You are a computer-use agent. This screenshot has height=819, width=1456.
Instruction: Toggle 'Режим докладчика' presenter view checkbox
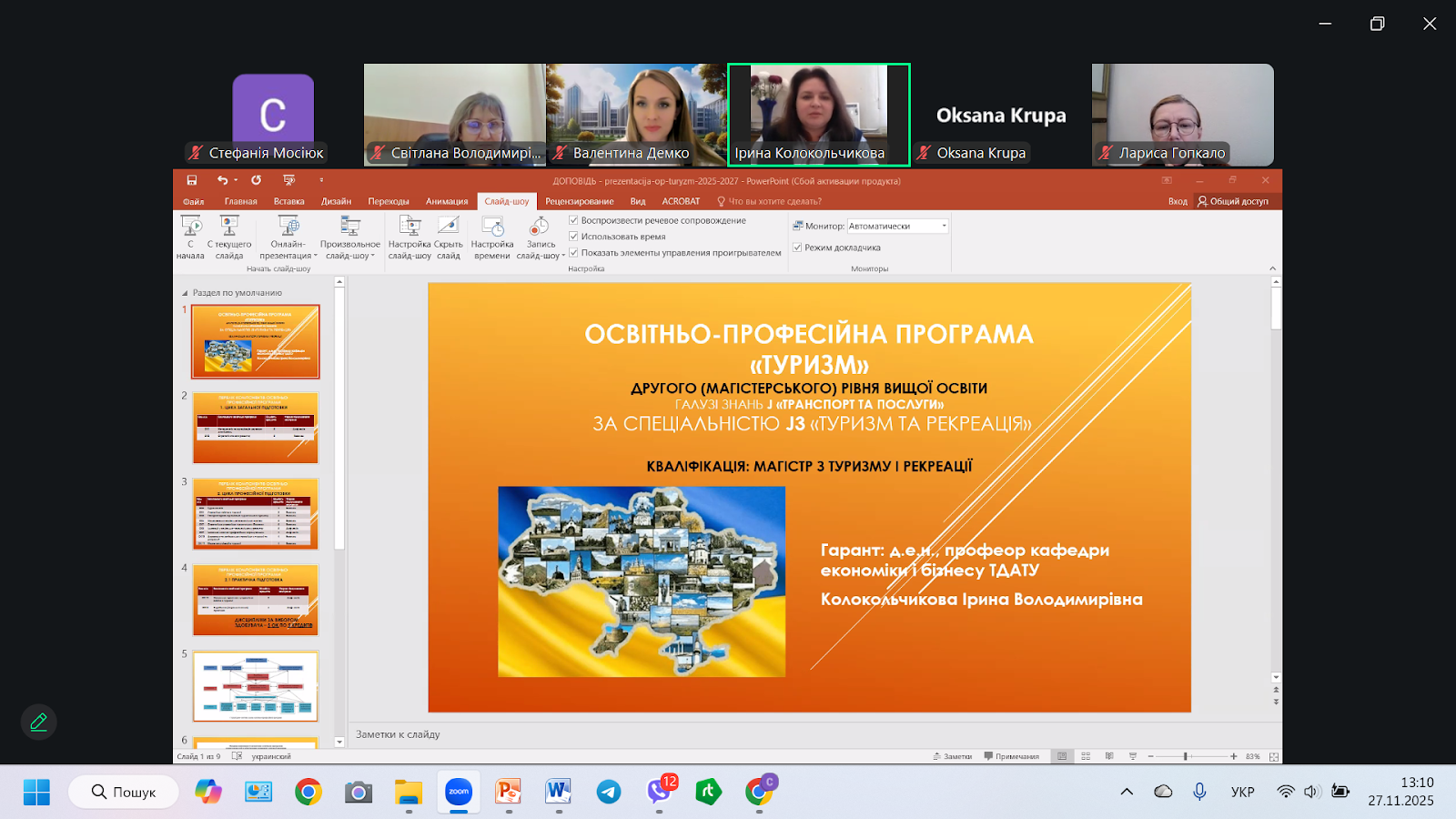tap(798, 248)
